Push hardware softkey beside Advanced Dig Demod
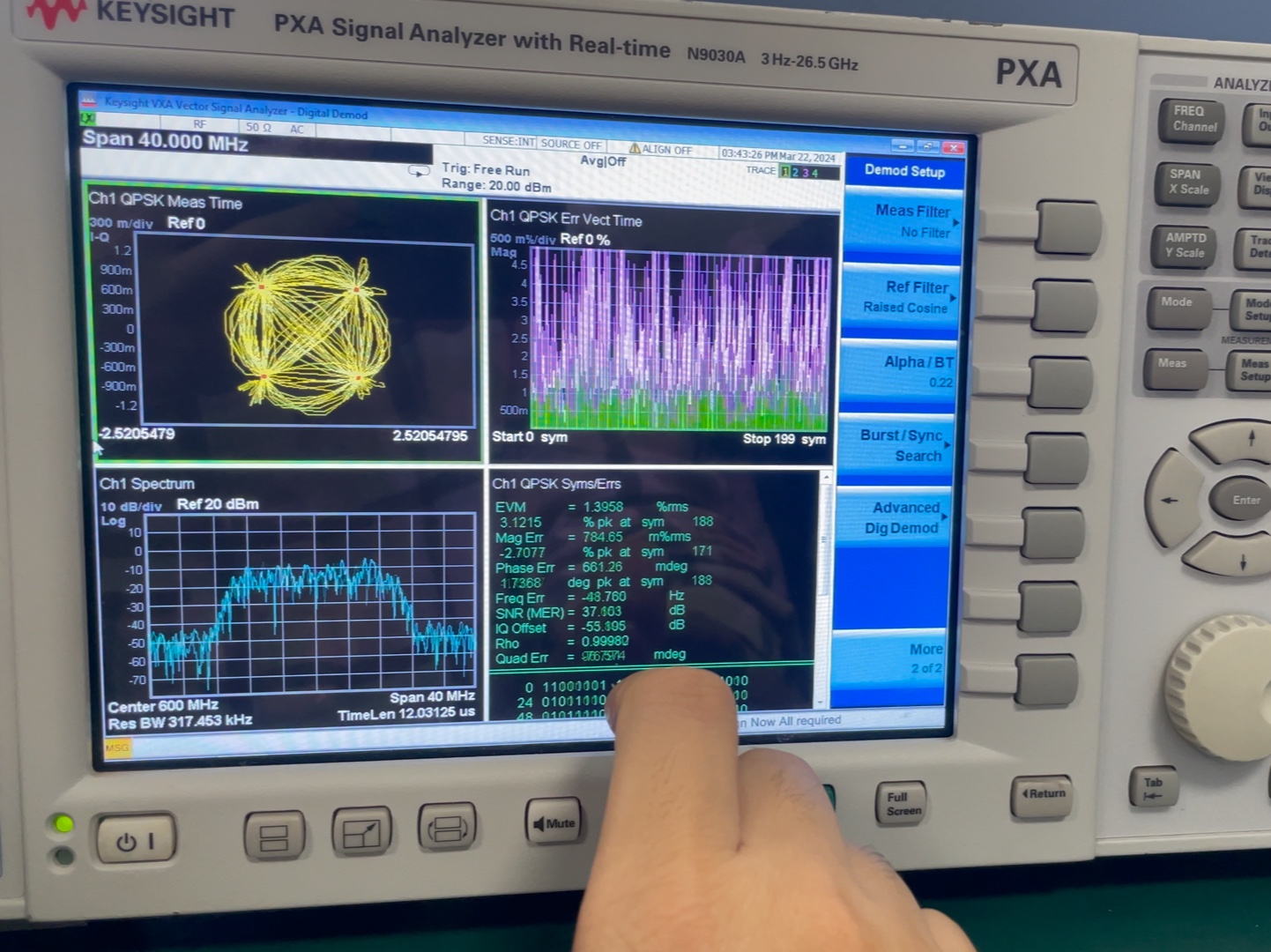 click(x=1052, y=533)
